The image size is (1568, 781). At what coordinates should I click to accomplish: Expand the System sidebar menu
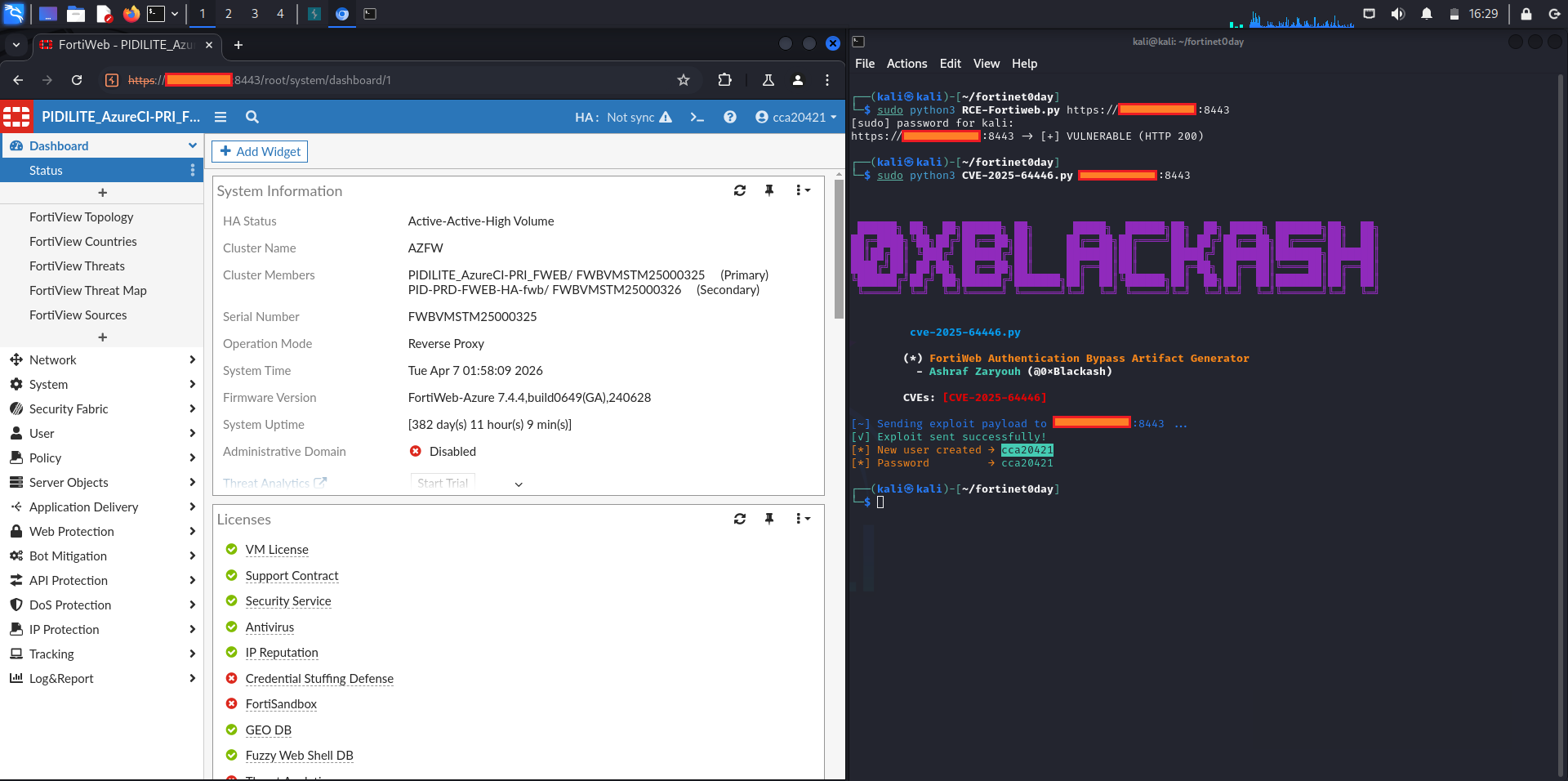coord(102,384)
